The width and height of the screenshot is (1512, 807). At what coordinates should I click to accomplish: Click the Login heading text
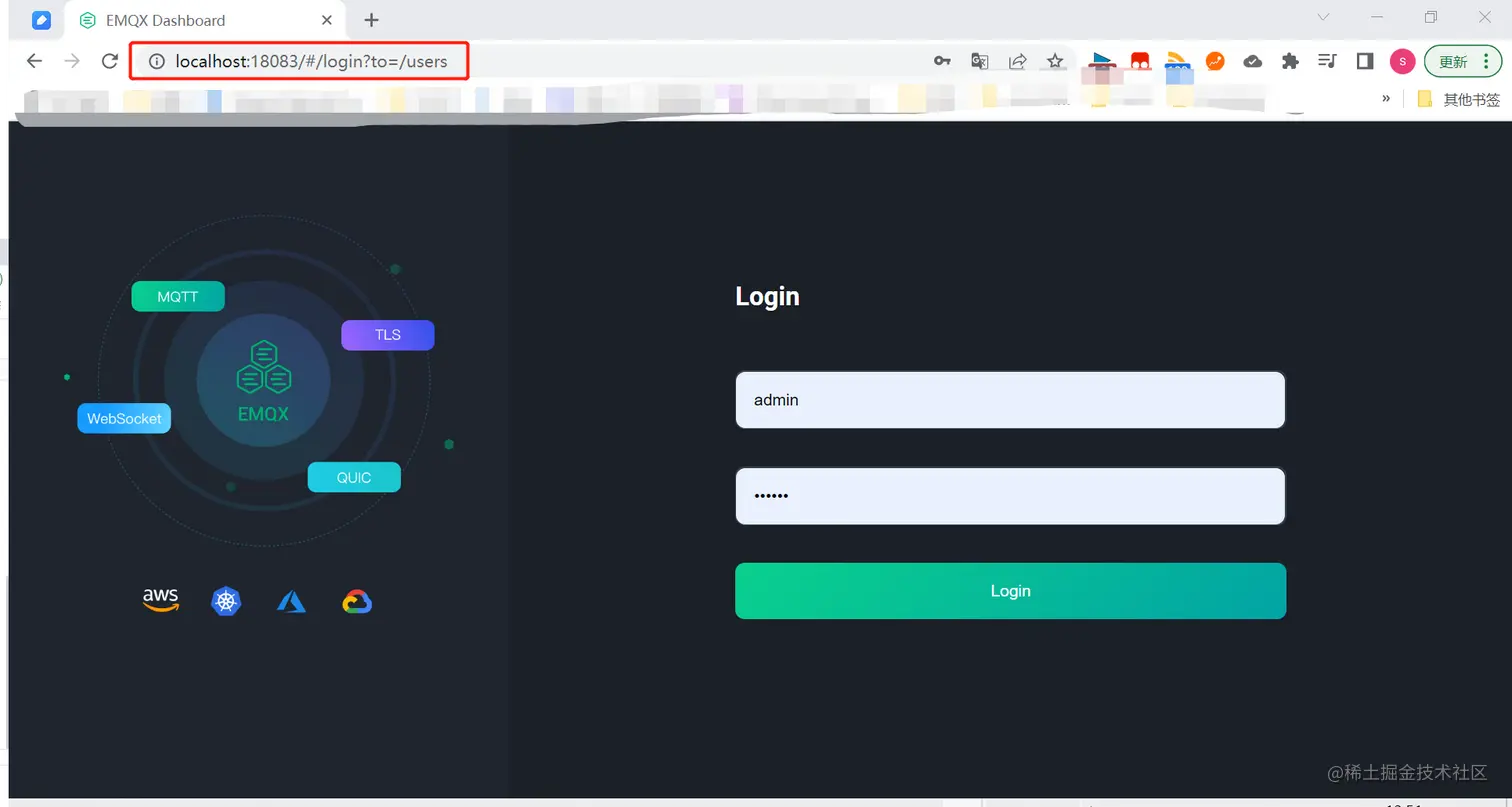point(767,296)
